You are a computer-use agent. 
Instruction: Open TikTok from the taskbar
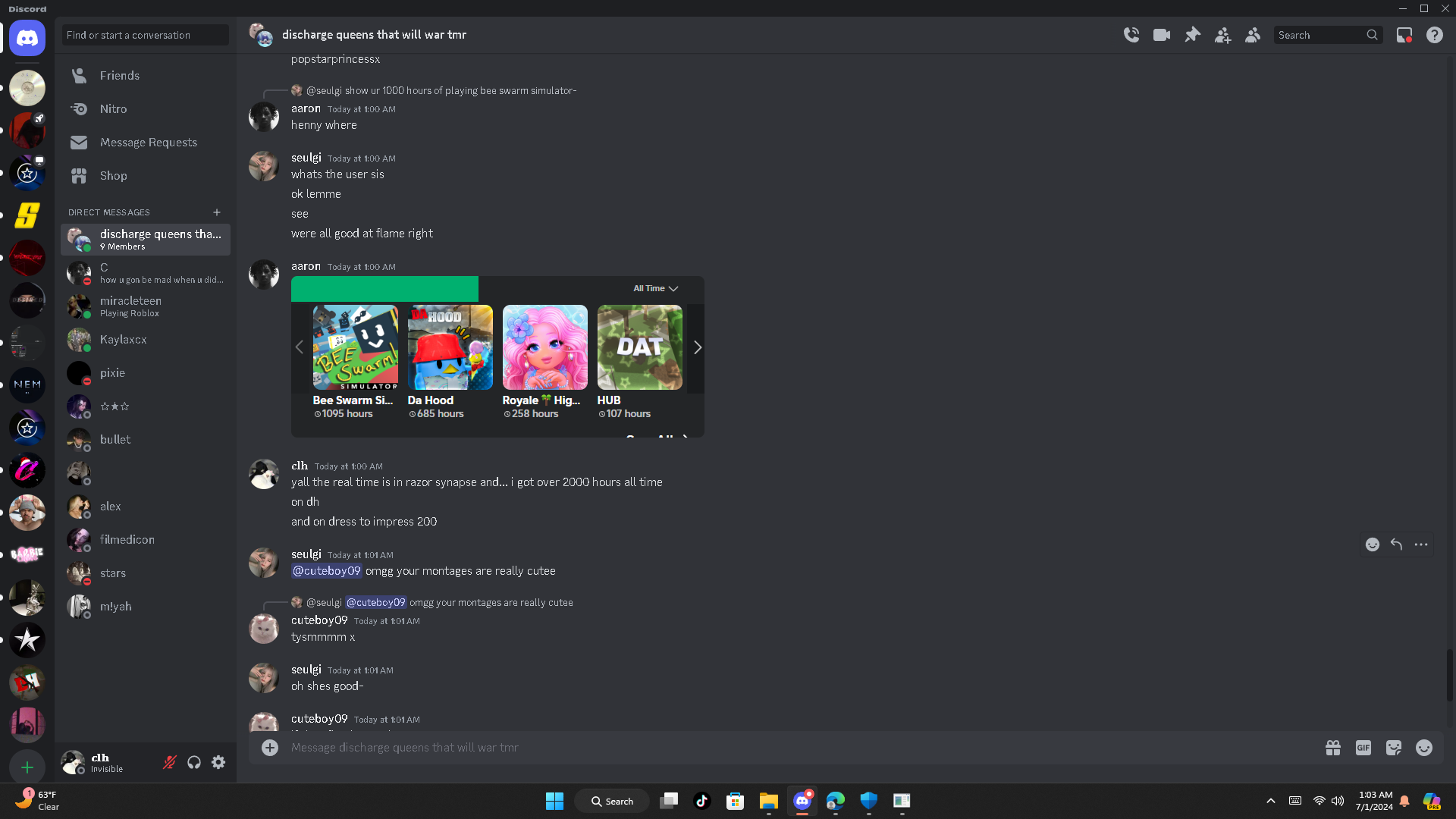point(702,801)
